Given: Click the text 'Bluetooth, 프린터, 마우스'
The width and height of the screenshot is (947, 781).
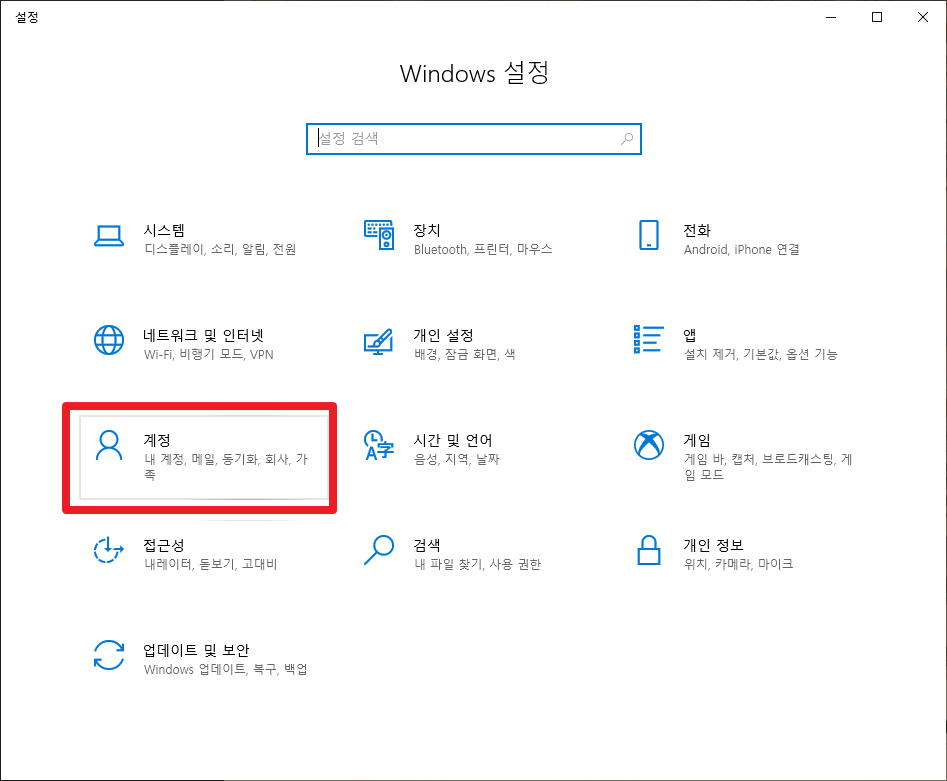Looking at the screenshot, I should [x=483, y=249].
